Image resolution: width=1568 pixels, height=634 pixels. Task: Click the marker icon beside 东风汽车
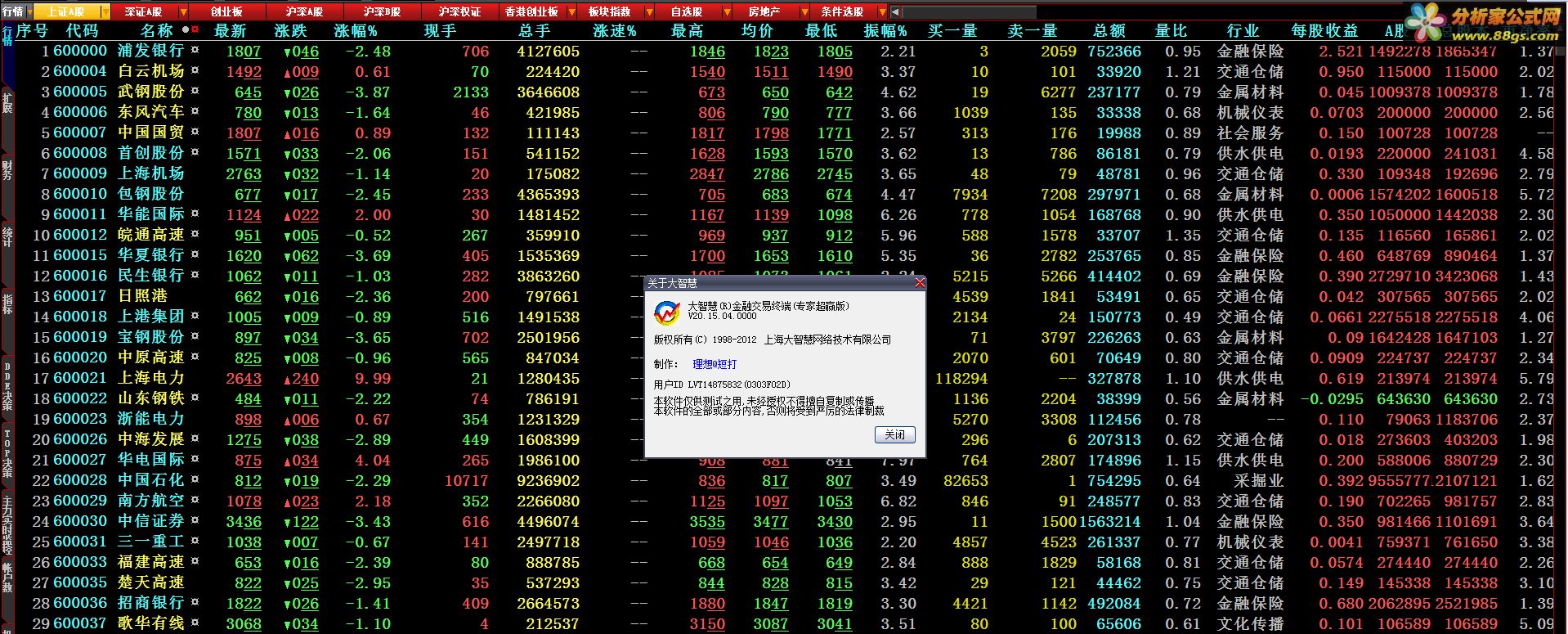coord(195,111)
